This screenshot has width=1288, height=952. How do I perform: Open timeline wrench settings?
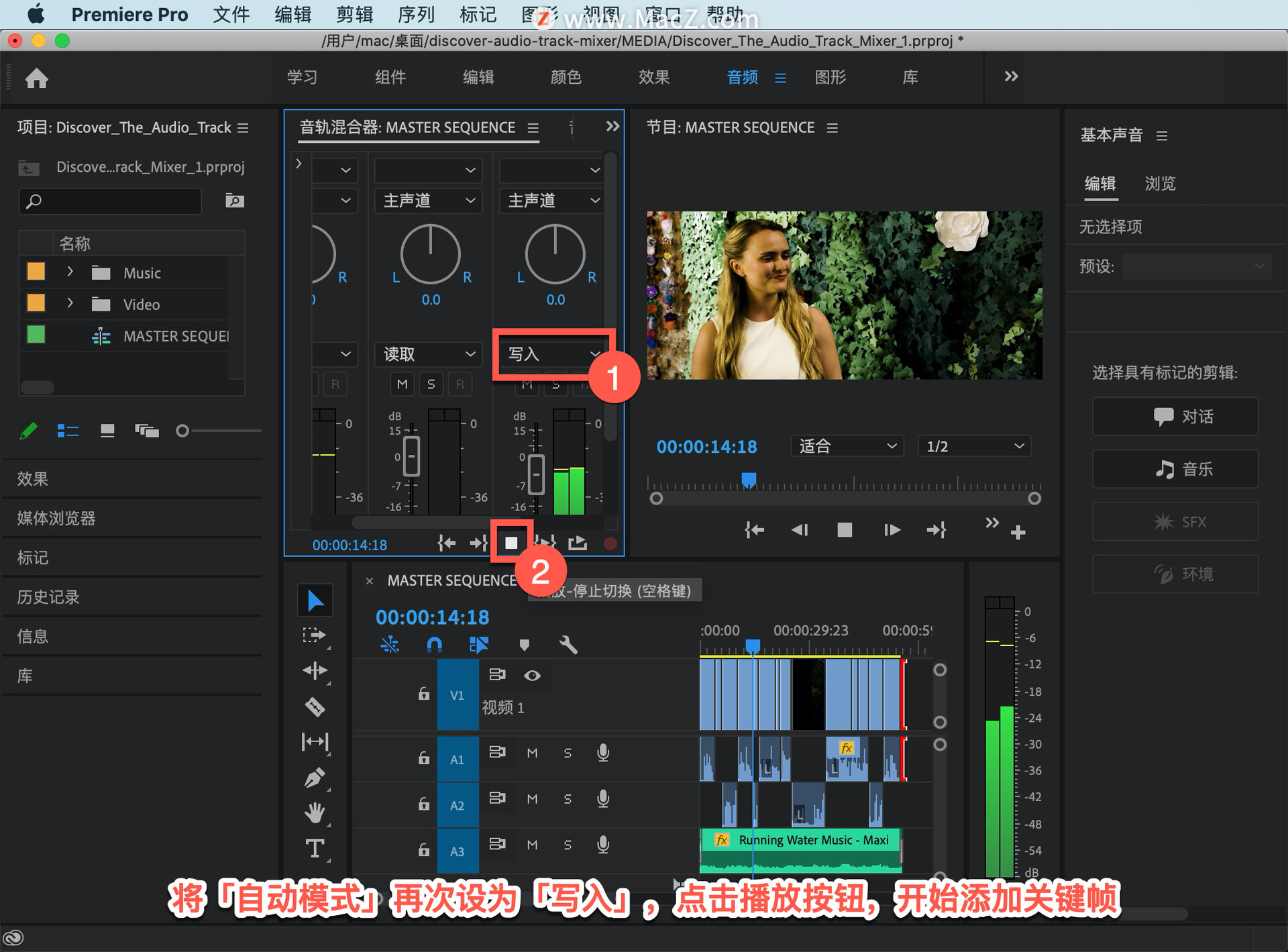pos(568,645)
